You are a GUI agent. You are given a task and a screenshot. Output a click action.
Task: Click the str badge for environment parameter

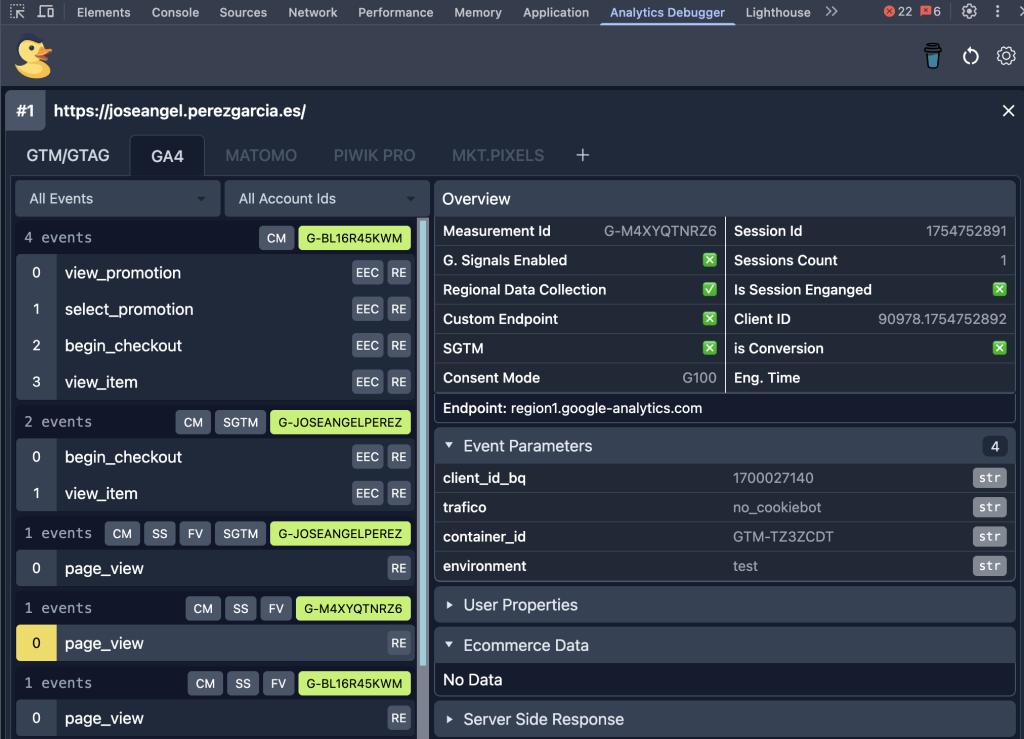coord(989,566)
